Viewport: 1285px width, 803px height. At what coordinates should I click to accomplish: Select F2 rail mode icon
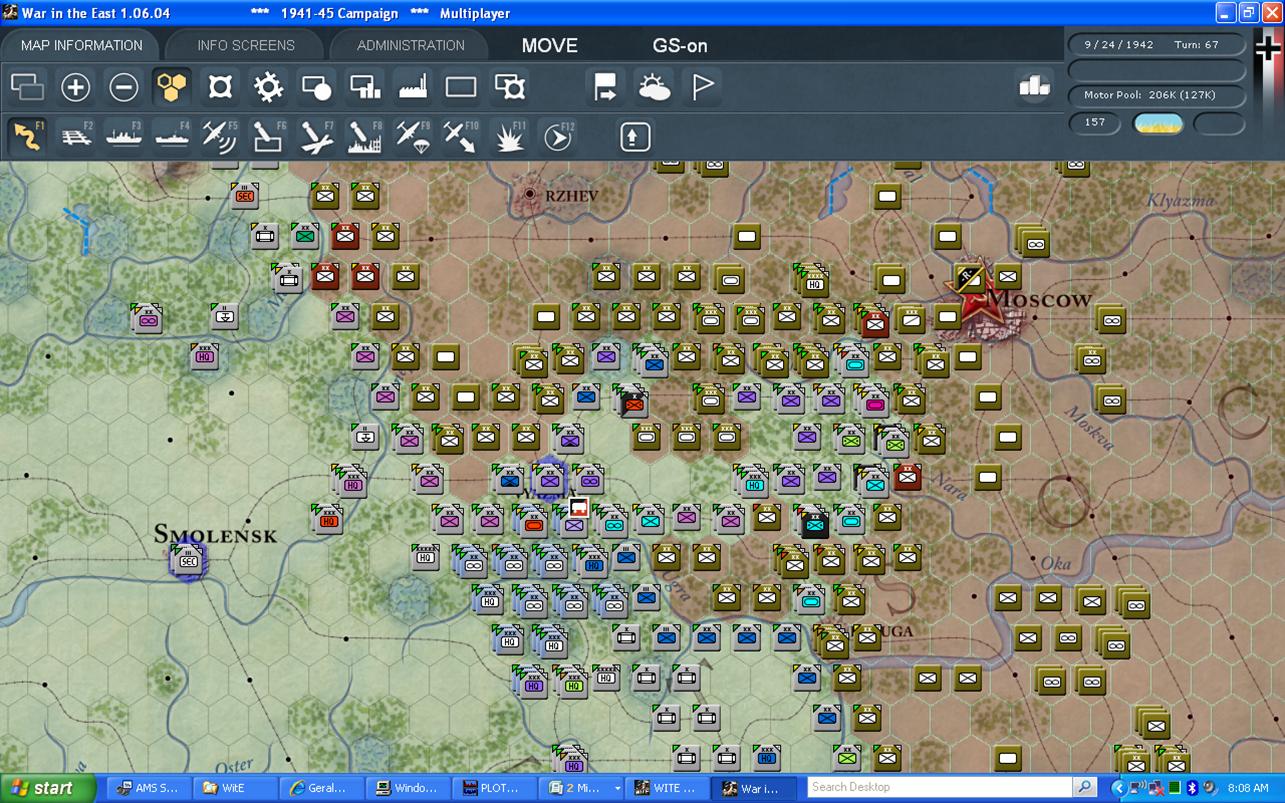pos(76,136)
